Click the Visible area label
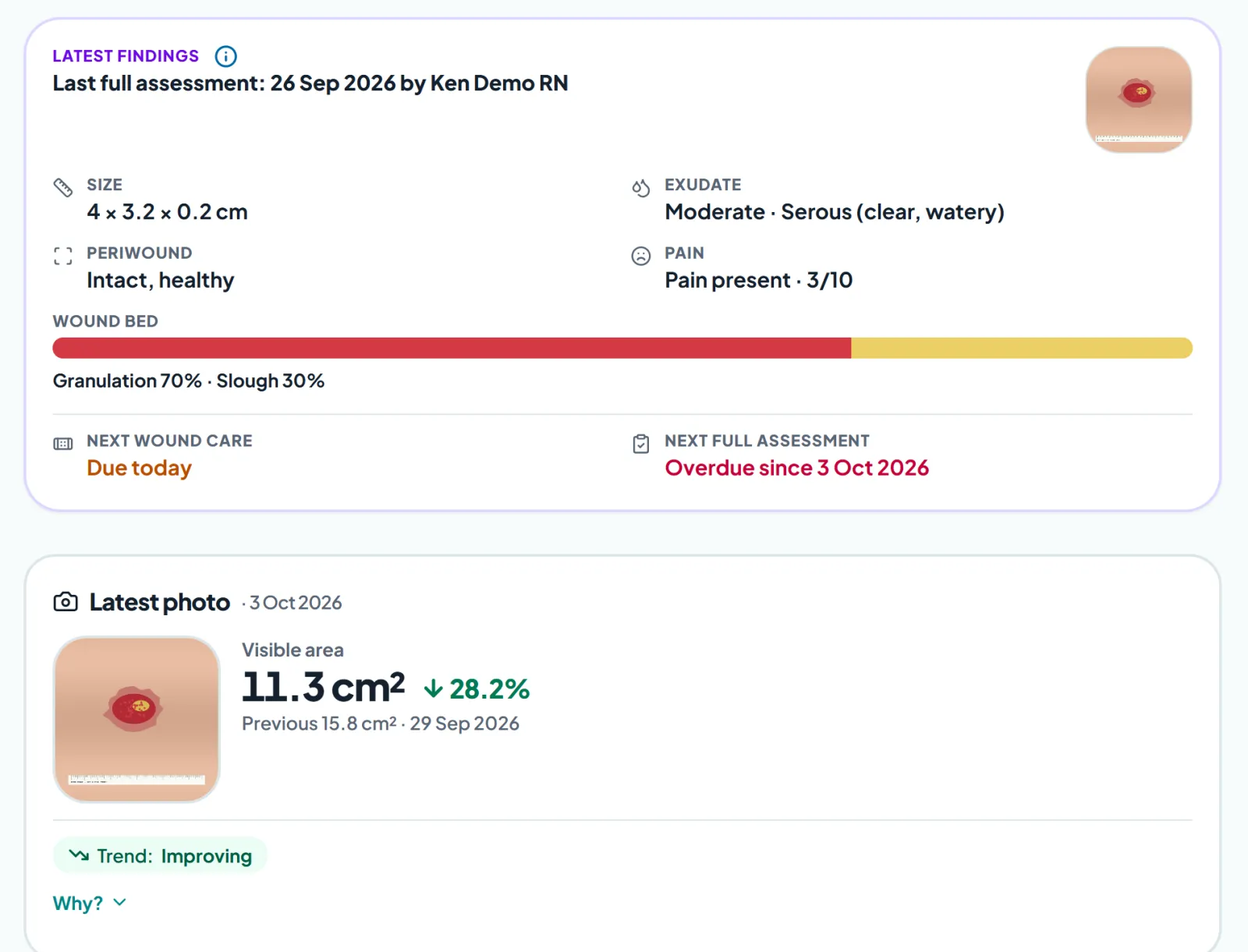The image size is (1248, 952). point(292,650)
